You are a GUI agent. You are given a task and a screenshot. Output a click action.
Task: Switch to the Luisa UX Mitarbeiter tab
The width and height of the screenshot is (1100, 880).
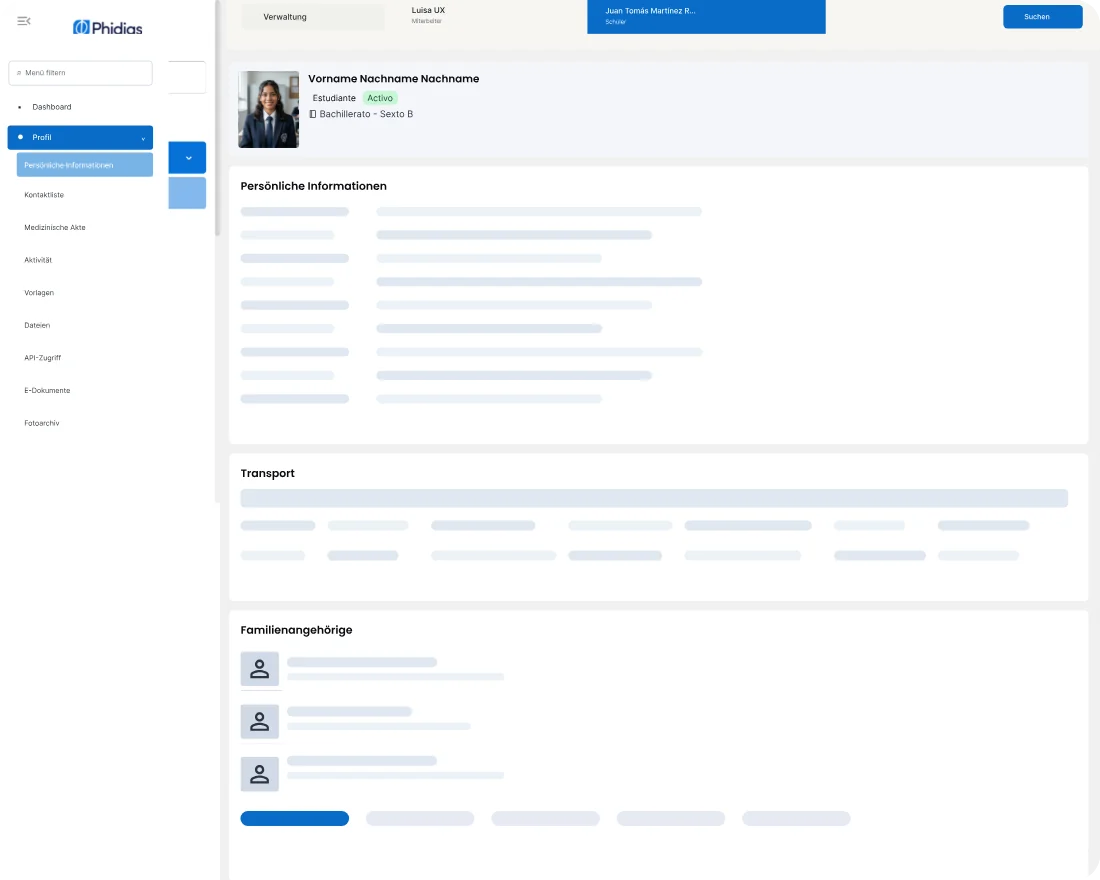coord(428,15)
